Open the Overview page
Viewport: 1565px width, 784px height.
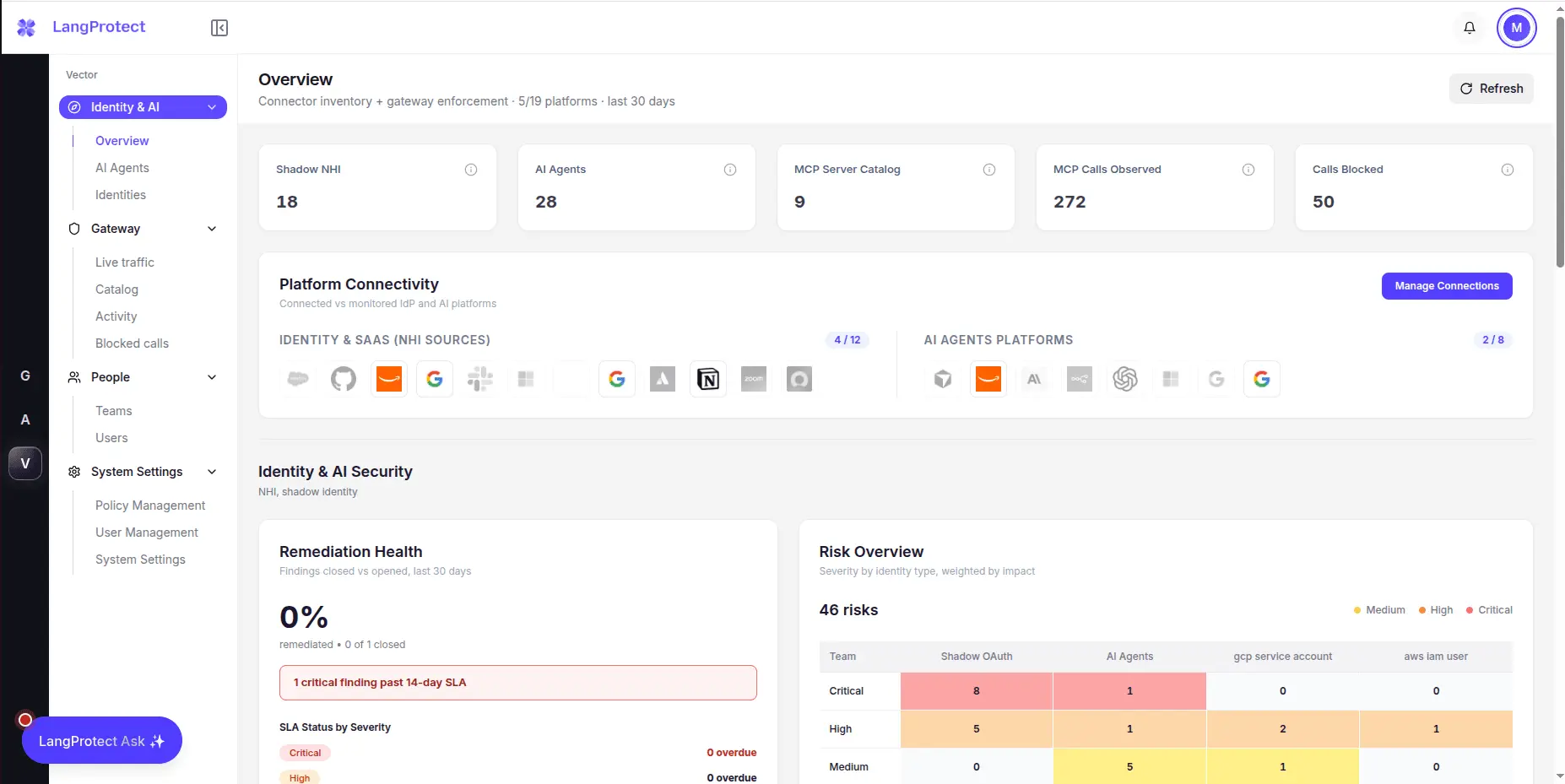122,141
